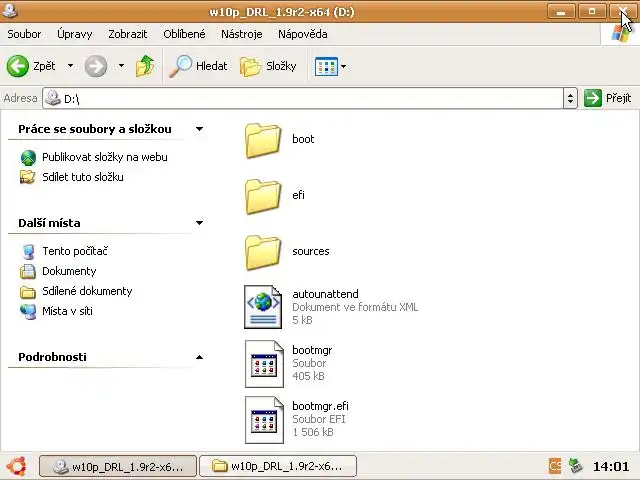Click Publikovat složky na webu link
Image resolution: width=640 pixels, height=480 pixels.
[105, 157]
